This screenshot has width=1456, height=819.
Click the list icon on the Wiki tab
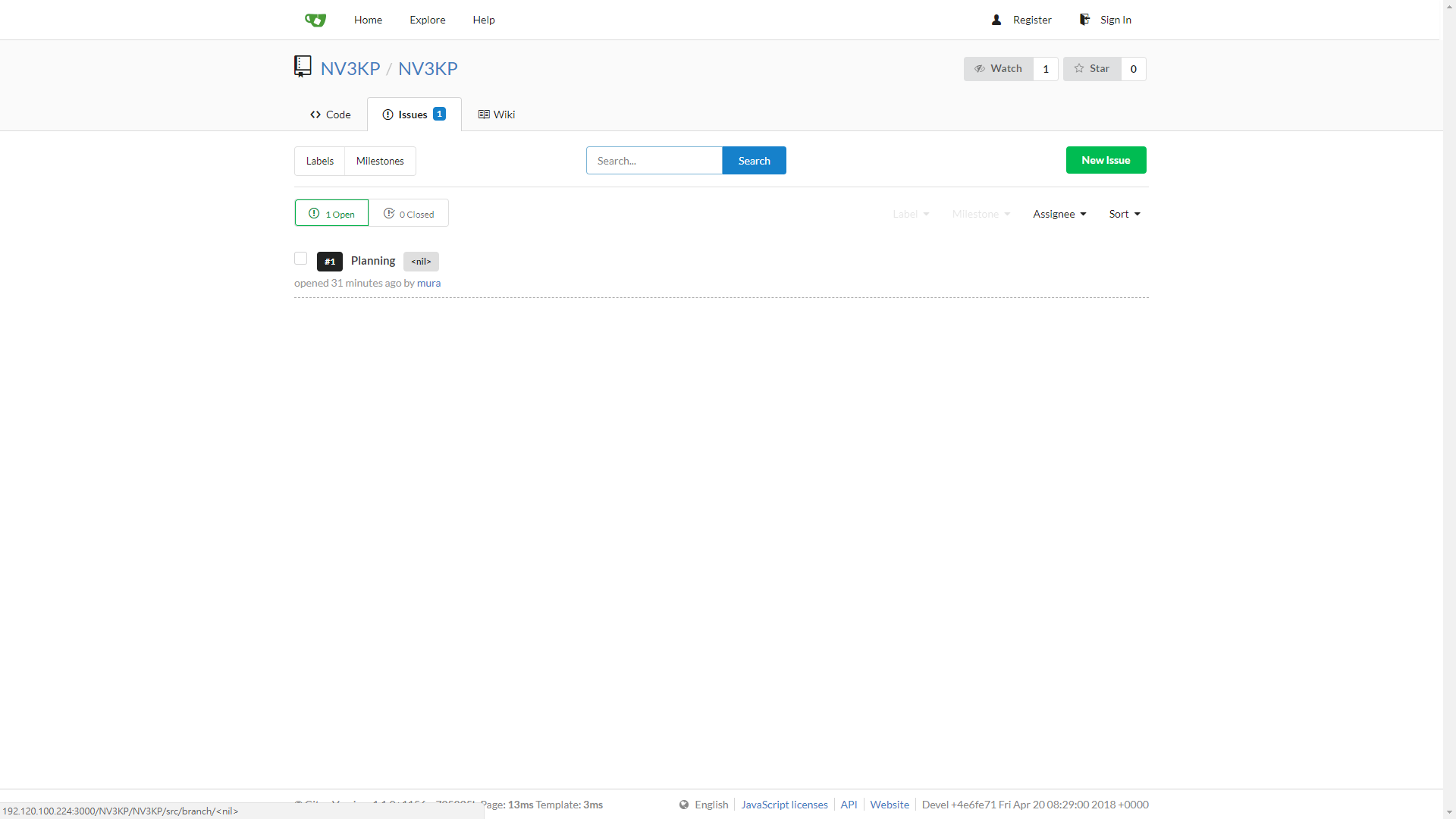(x=484, y=115)
